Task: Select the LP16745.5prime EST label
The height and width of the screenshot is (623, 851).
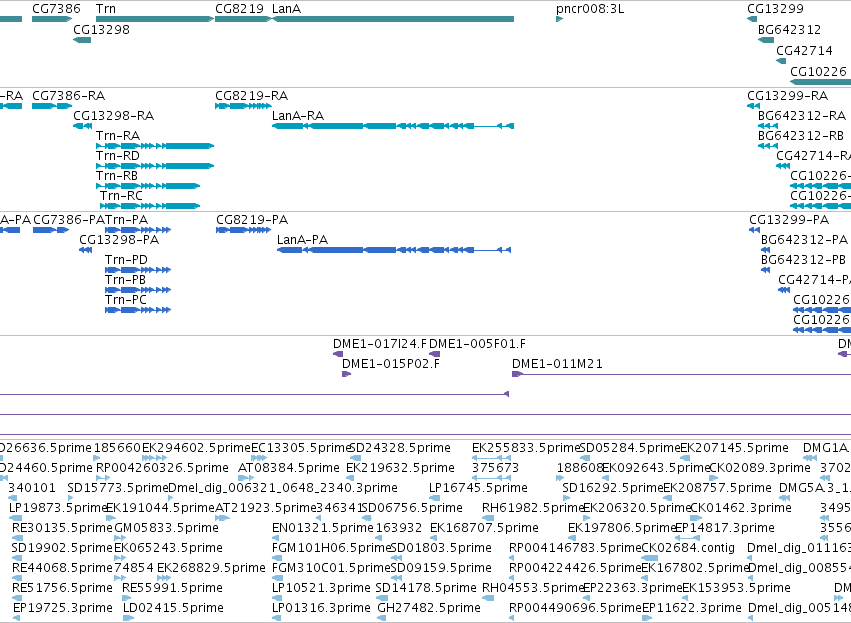Action: 478,488
